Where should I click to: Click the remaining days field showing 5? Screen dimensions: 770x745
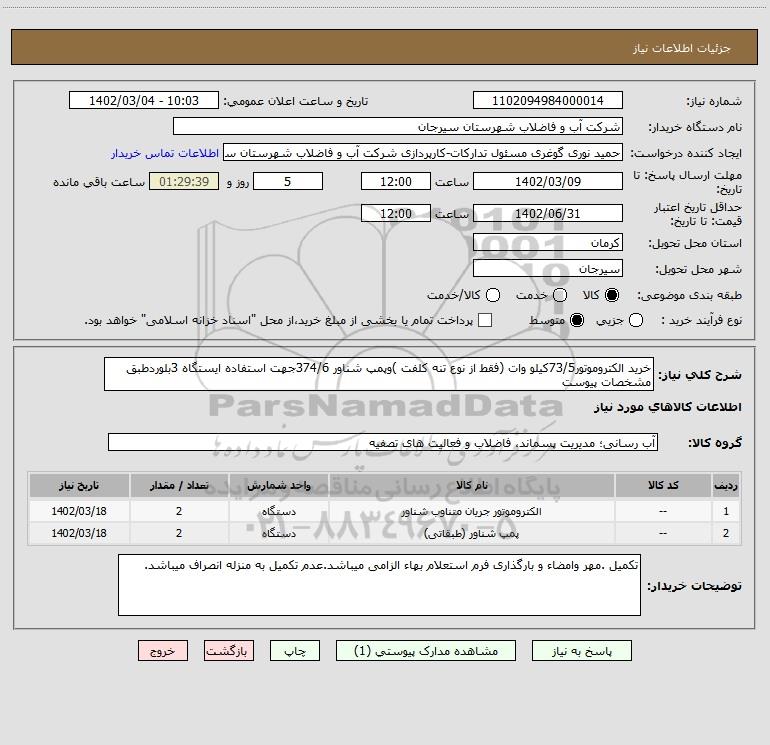(288, 181)
